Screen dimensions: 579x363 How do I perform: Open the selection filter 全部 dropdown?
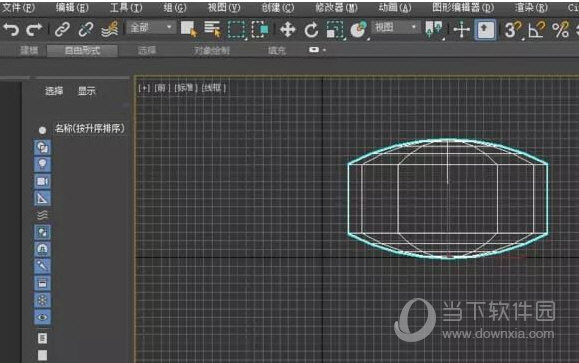pyautogui.click(x=151, y=27)
